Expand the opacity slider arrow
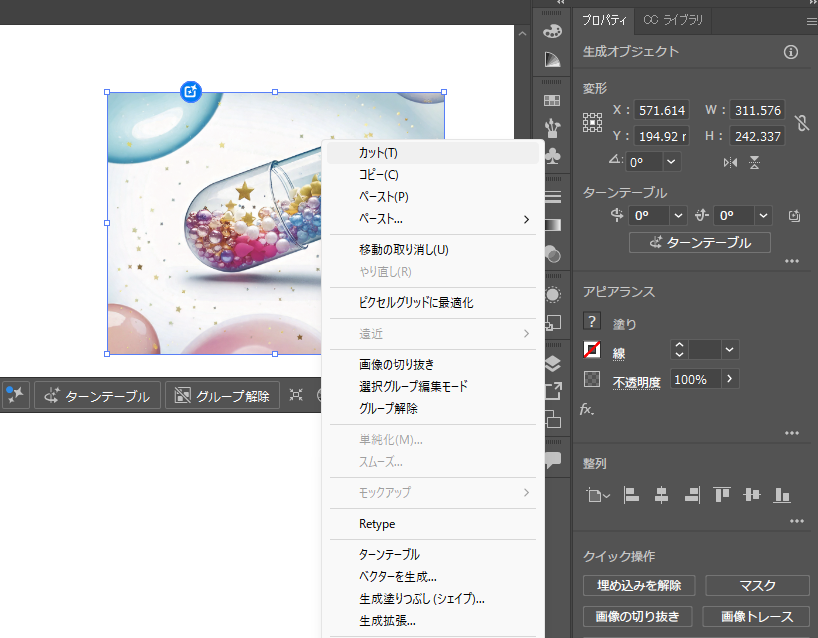 (729, 379)
